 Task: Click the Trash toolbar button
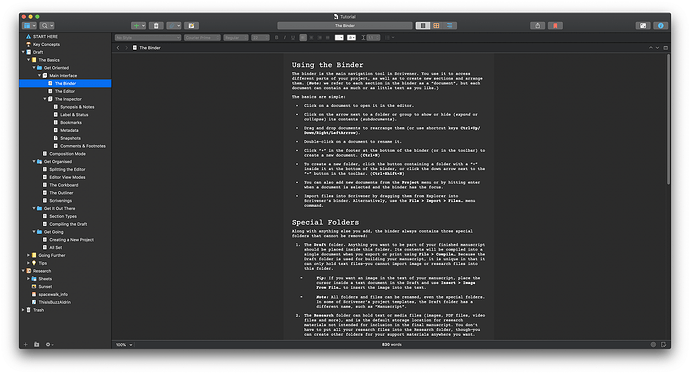click(x=156, y=26)
